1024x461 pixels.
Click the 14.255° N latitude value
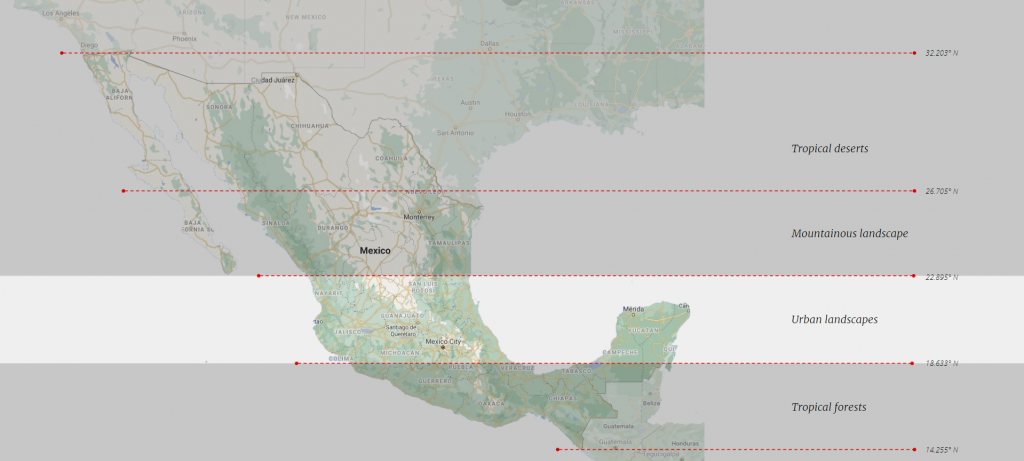tap(941, 450)
